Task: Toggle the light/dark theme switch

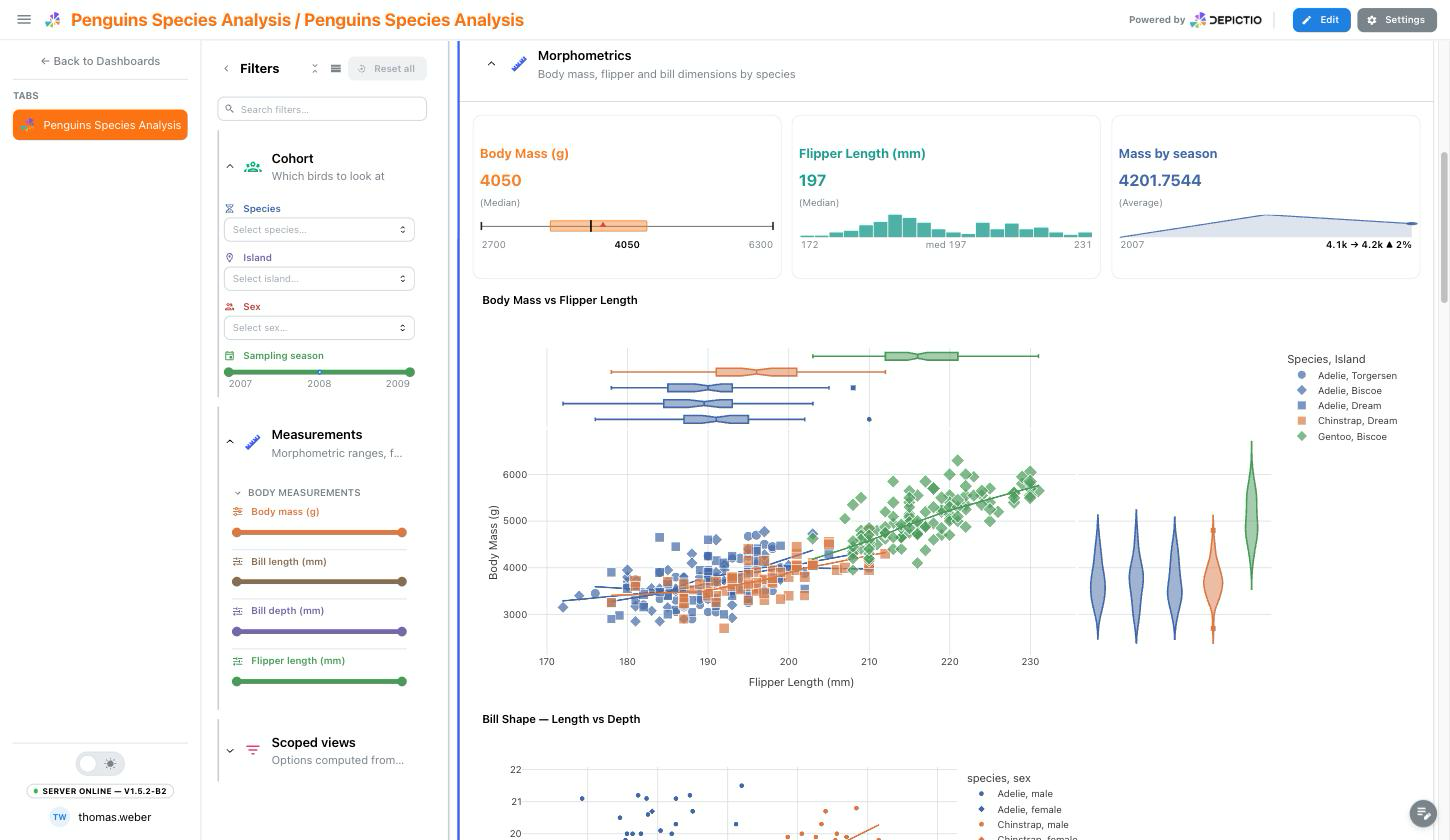Action: [x=100, y=763]
